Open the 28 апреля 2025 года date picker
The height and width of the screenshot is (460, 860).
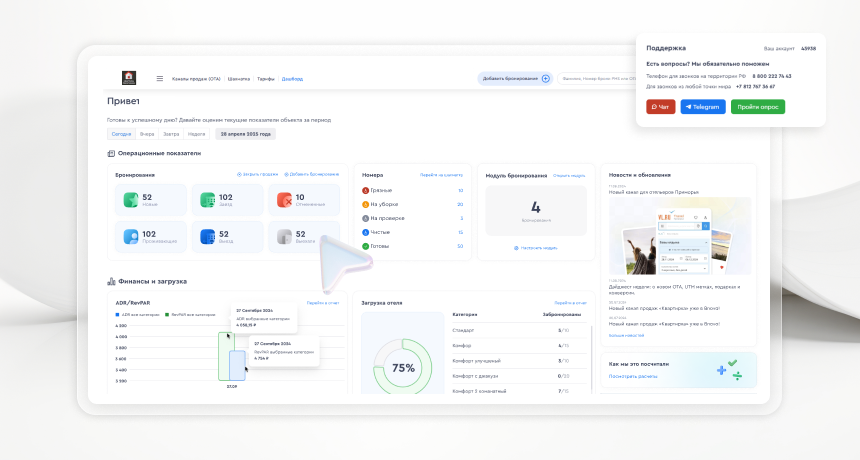click(245, 134)
